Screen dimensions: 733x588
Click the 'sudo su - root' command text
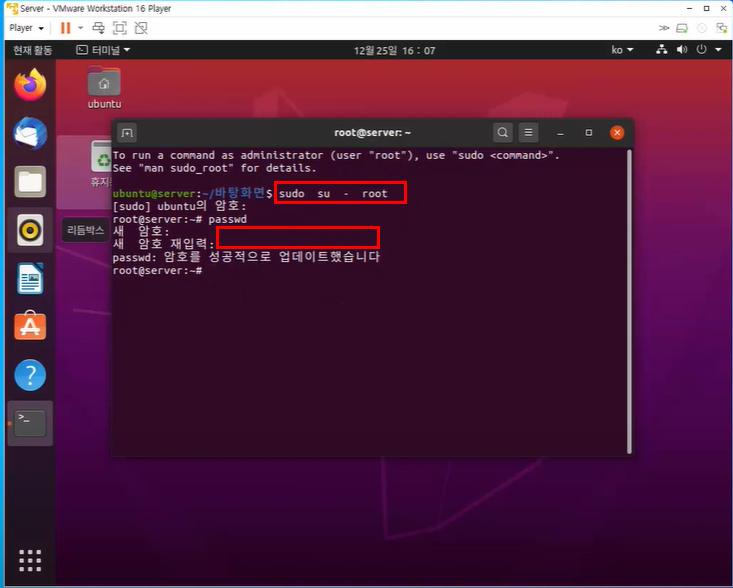[x=333, y=194]
